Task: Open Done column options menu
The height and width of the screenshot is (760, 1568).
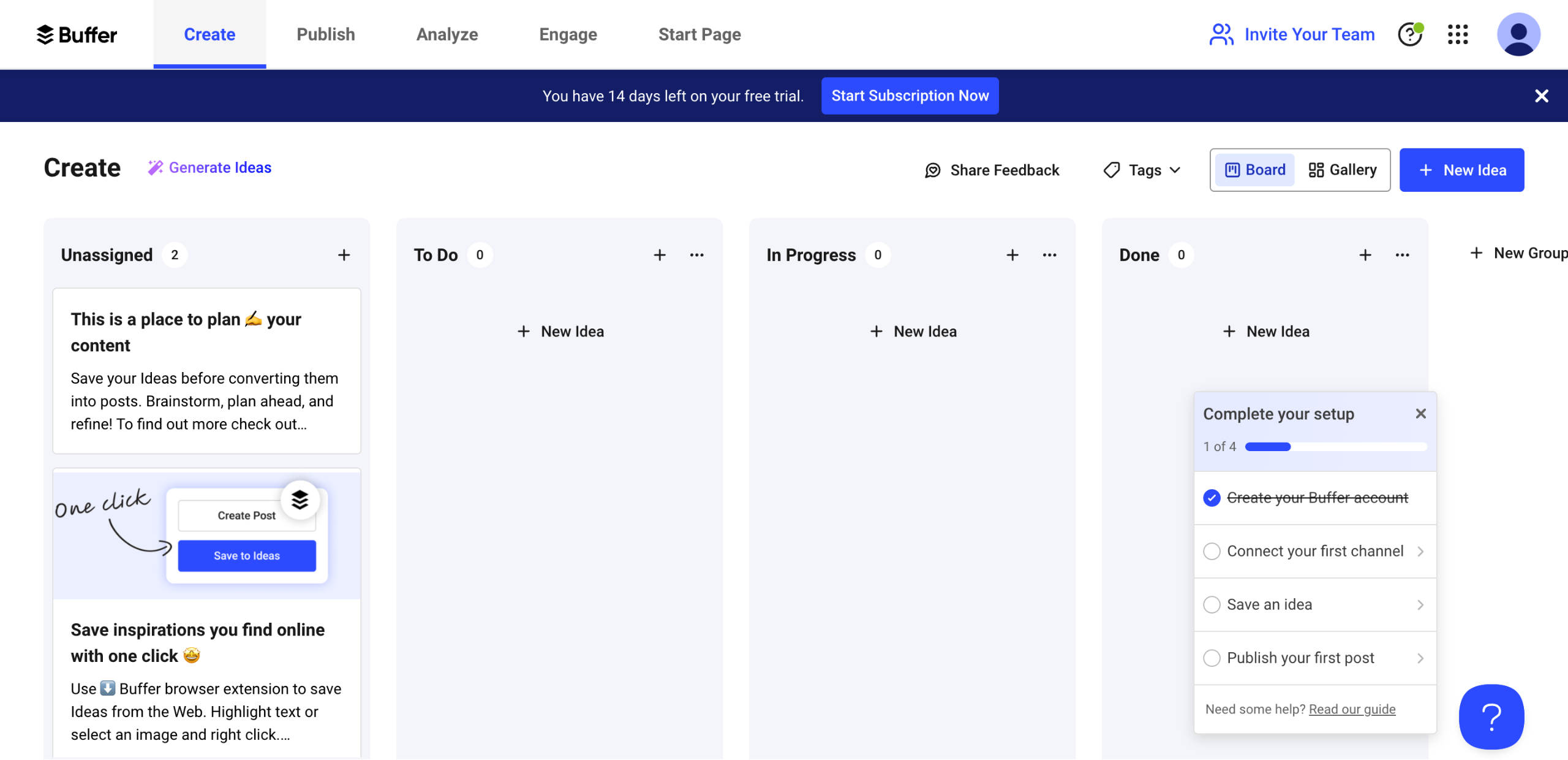Action: [x=1402, y=255]
